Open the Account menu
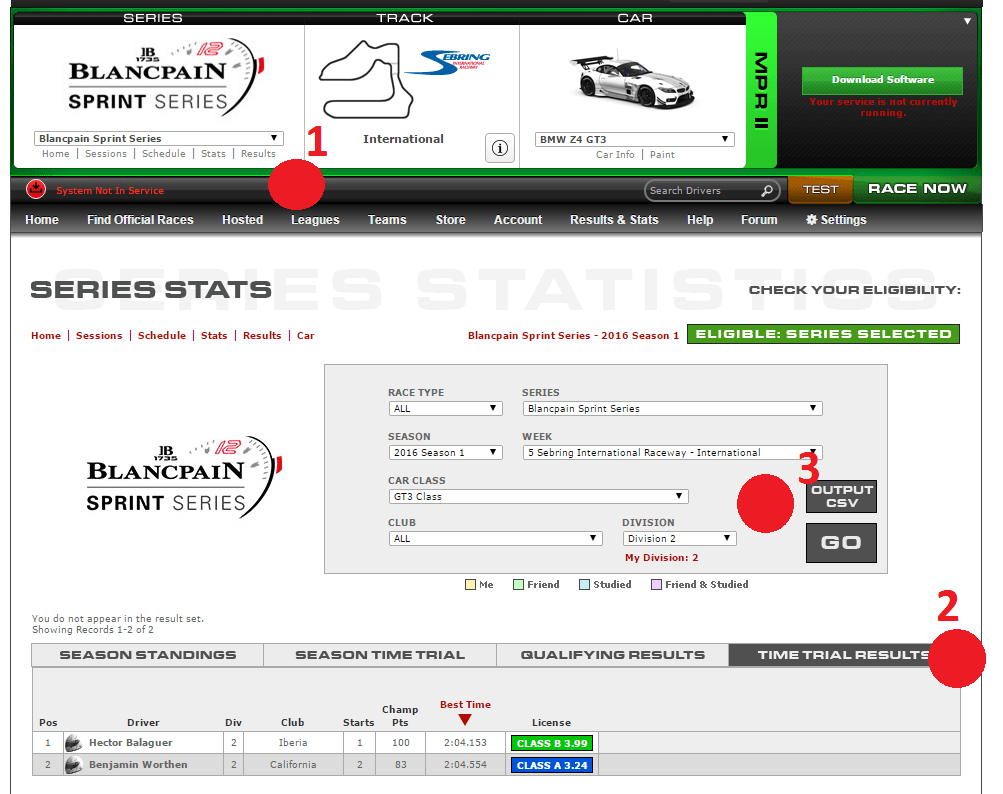1003x794 pixels. [x=517, y=219]
